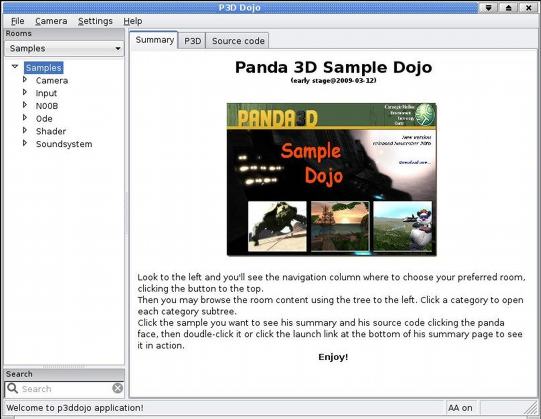Click the Panda 3D Sample Dojo banner image
The height and width of the screenshot is (419, 541).
click(332, 179)
